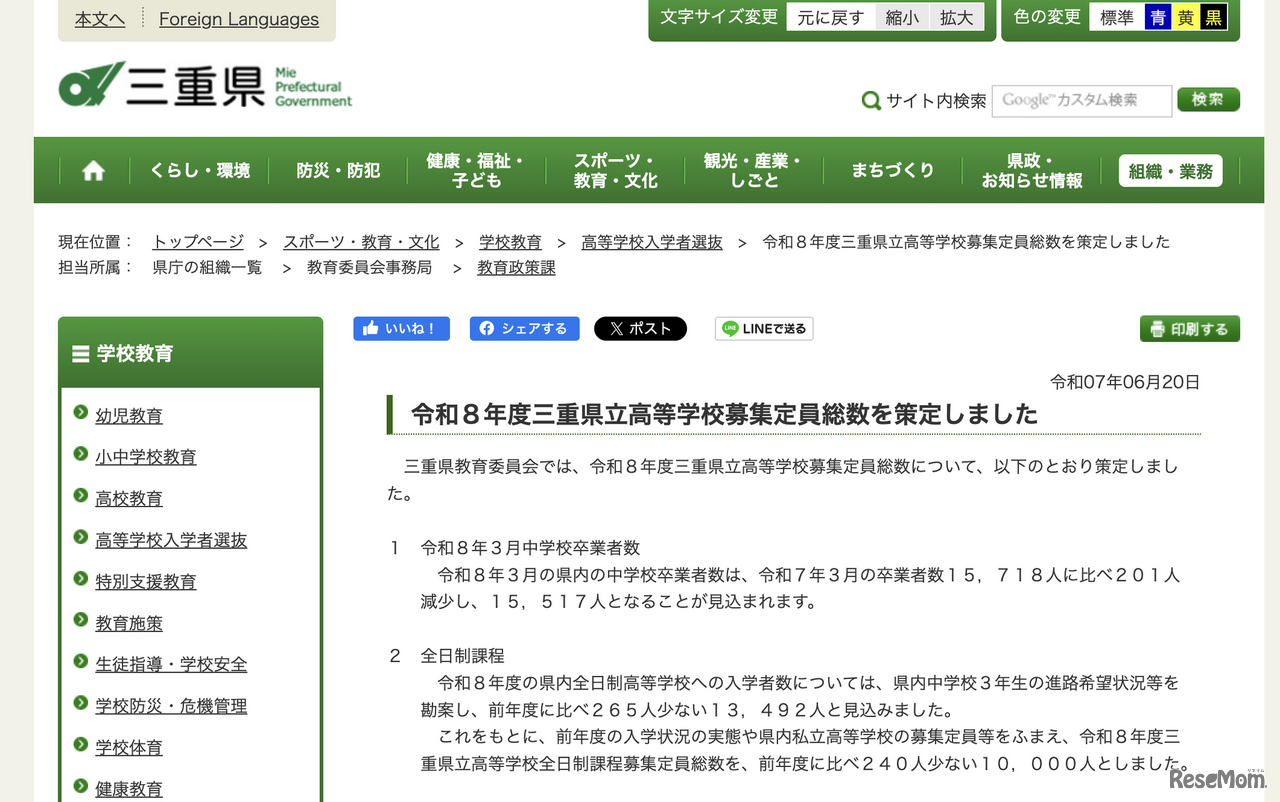Screen dimensions: 1280x802
Task: Click the Facebook いいね! like button
Action: pos(401,329)
